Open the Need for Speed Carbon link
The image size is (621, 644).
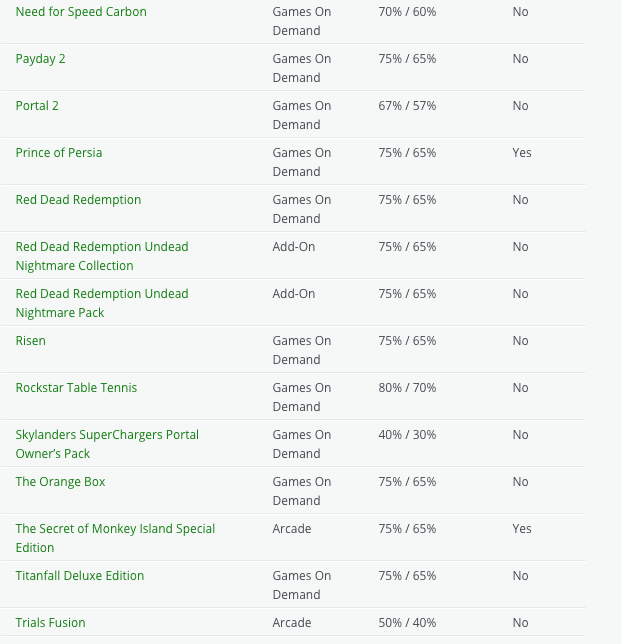(81, 12)
